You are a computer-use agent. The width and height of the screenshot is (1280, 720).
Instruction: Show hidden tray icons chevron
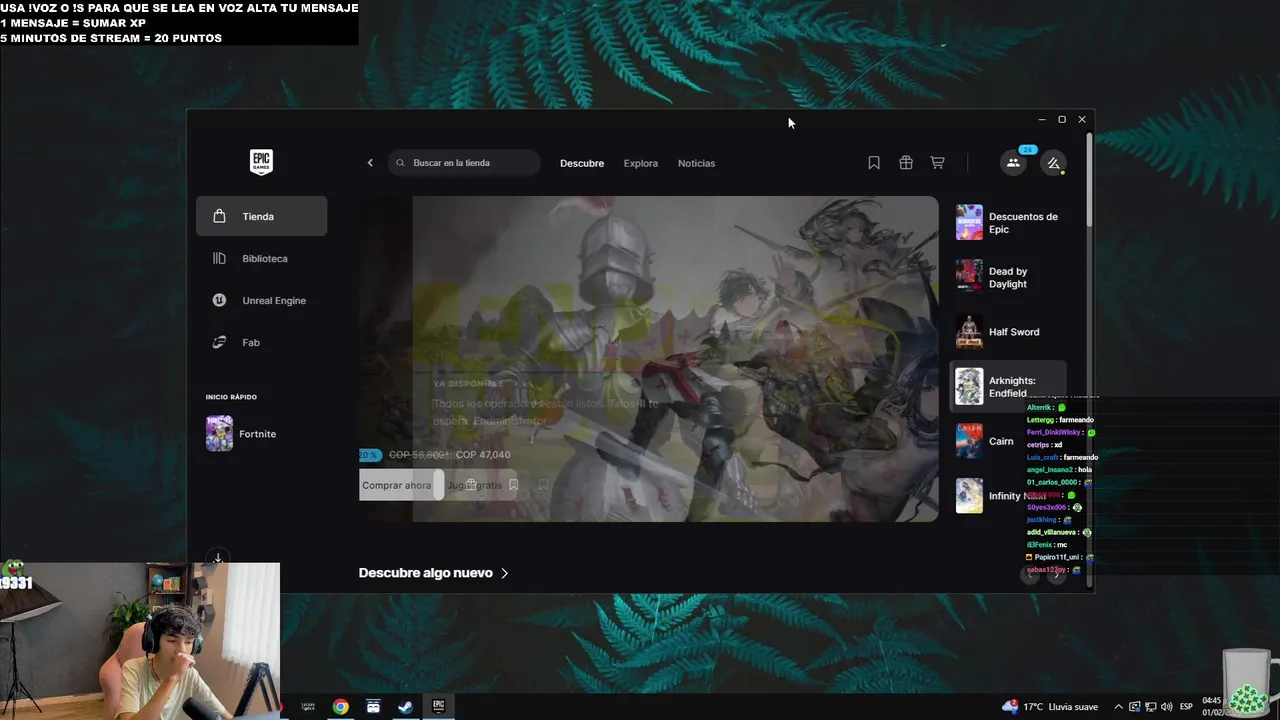click(x=1119, y=707)
